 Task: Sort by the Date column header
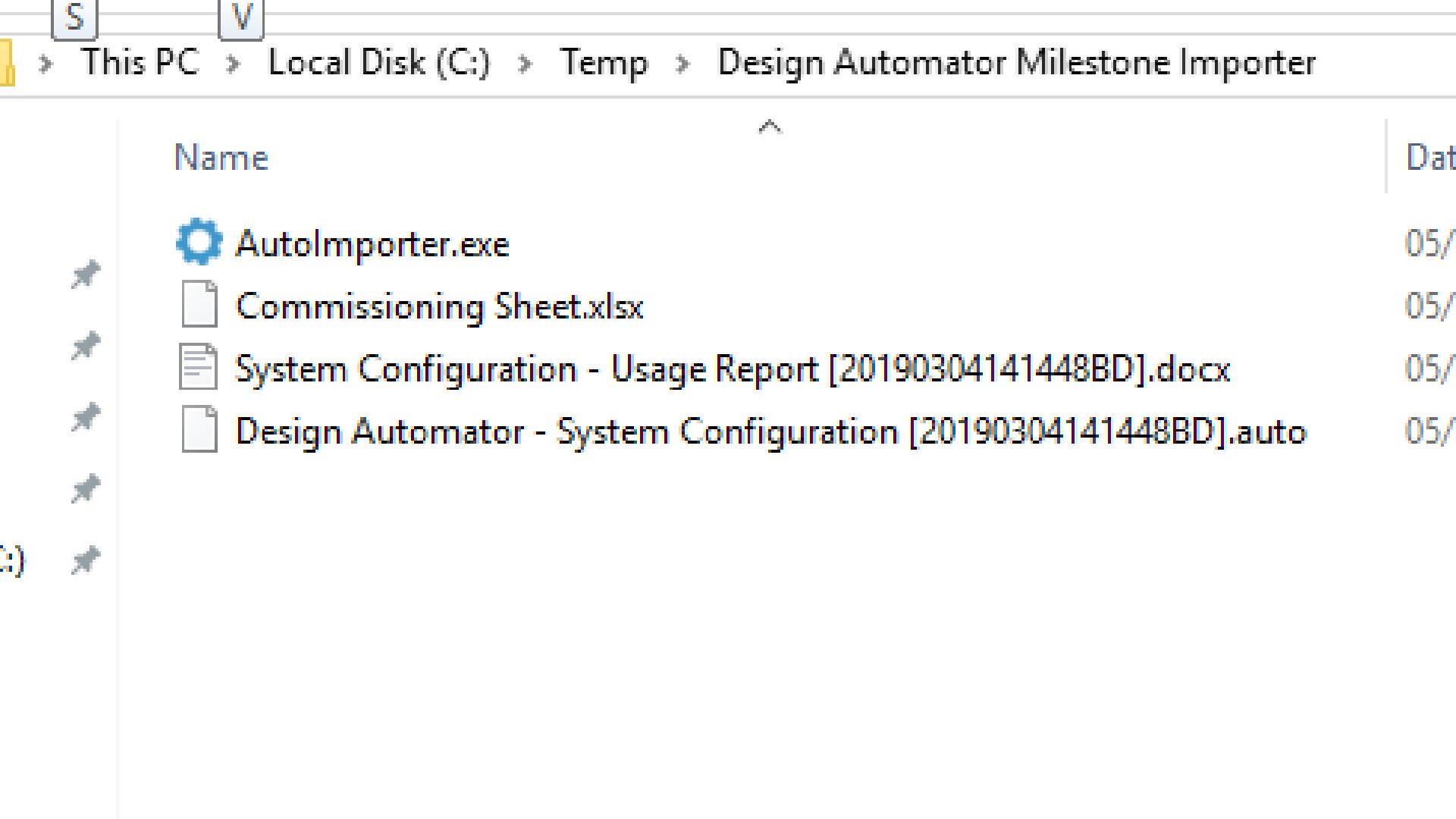[1430, 158]
